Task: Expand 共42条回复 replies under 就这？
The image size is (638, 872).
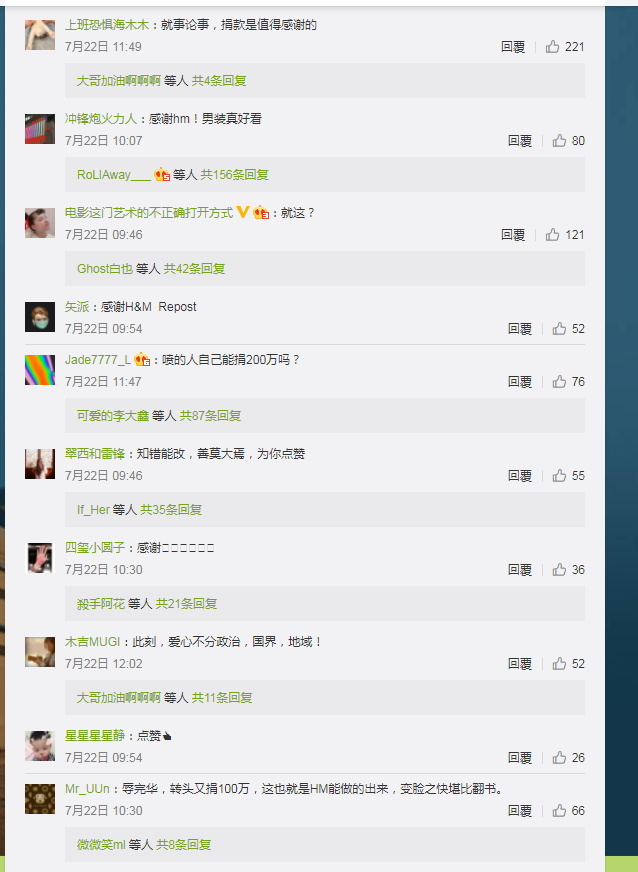Action: coord(194,269)
